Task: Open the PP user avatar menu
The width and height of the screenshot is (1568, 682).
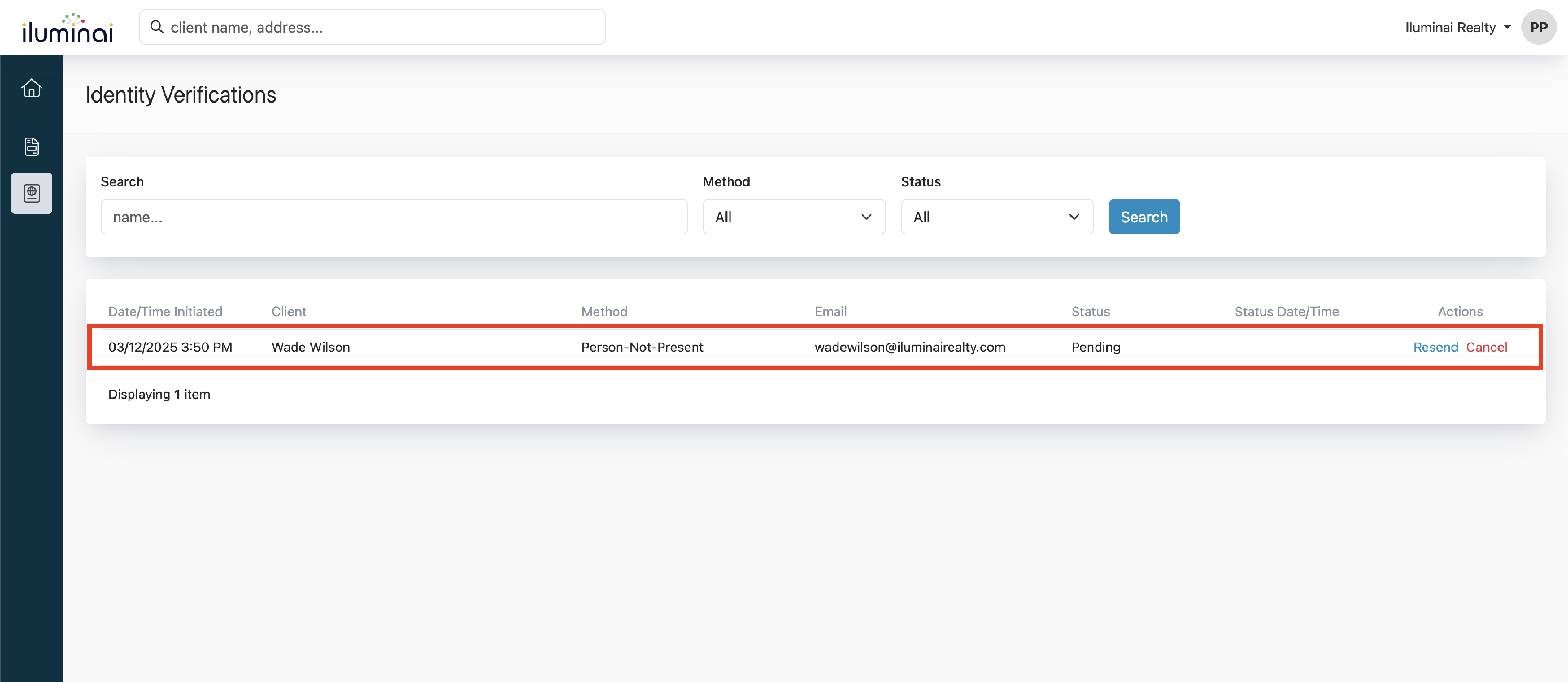Action: (1538, 27)
